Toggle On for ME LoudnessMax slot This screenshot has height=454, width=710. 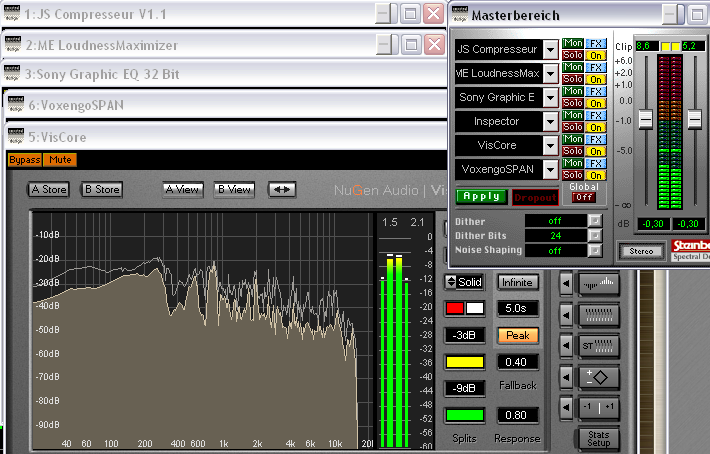pyautogui.click(x=596, y=80)
